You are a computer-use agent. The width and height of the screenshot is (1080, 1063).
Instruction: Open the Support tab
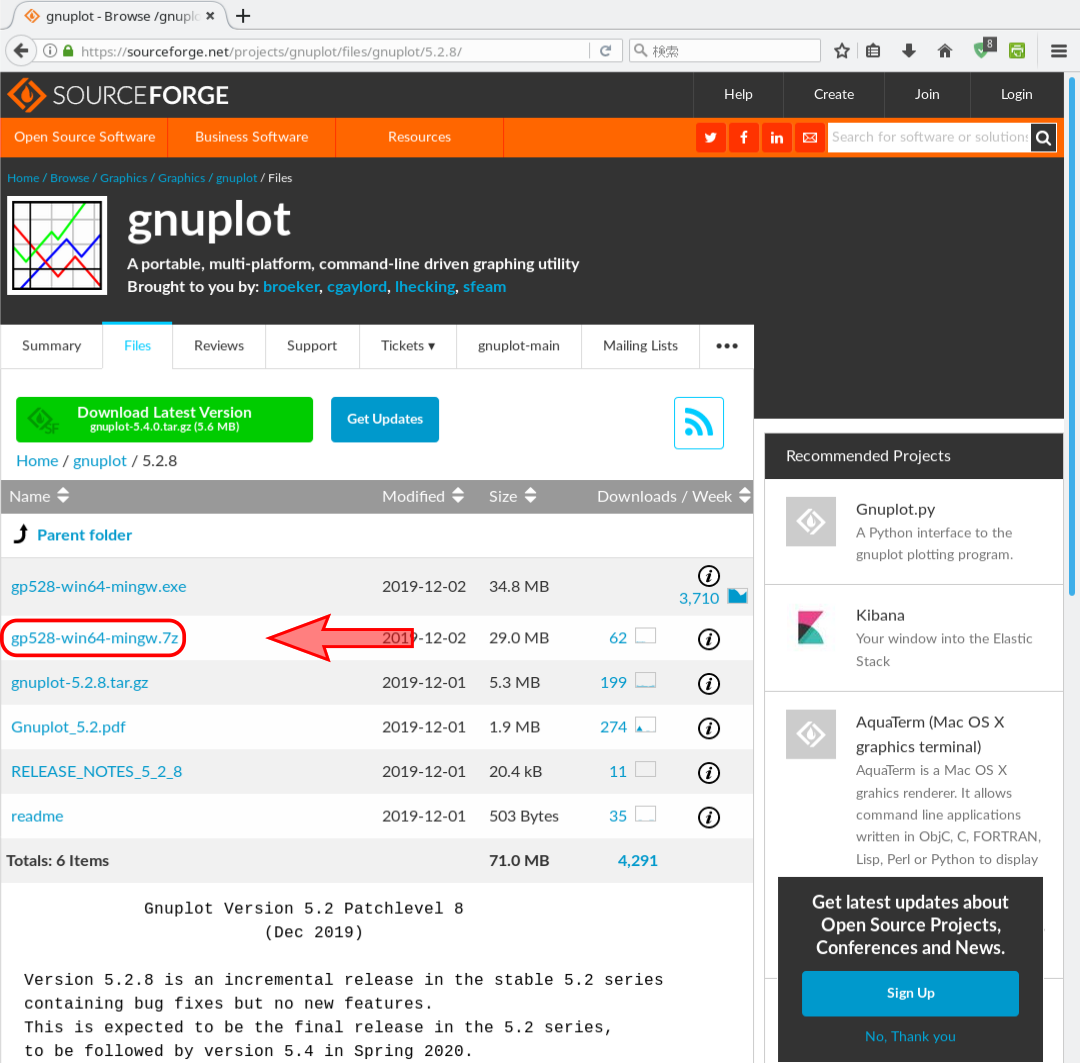point(312,346)
